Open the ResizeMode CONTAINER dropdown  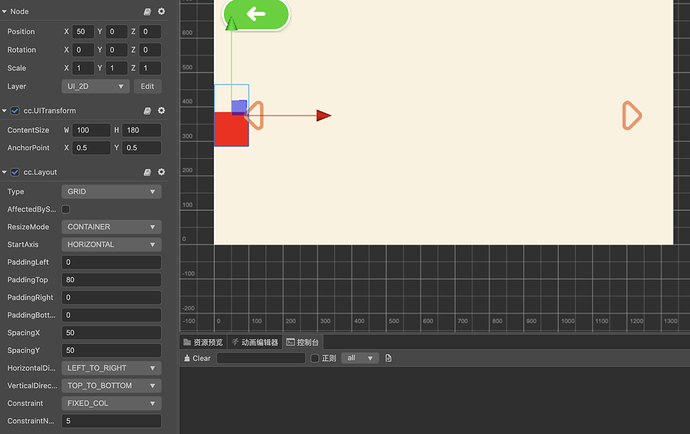(x=111, y=227)
